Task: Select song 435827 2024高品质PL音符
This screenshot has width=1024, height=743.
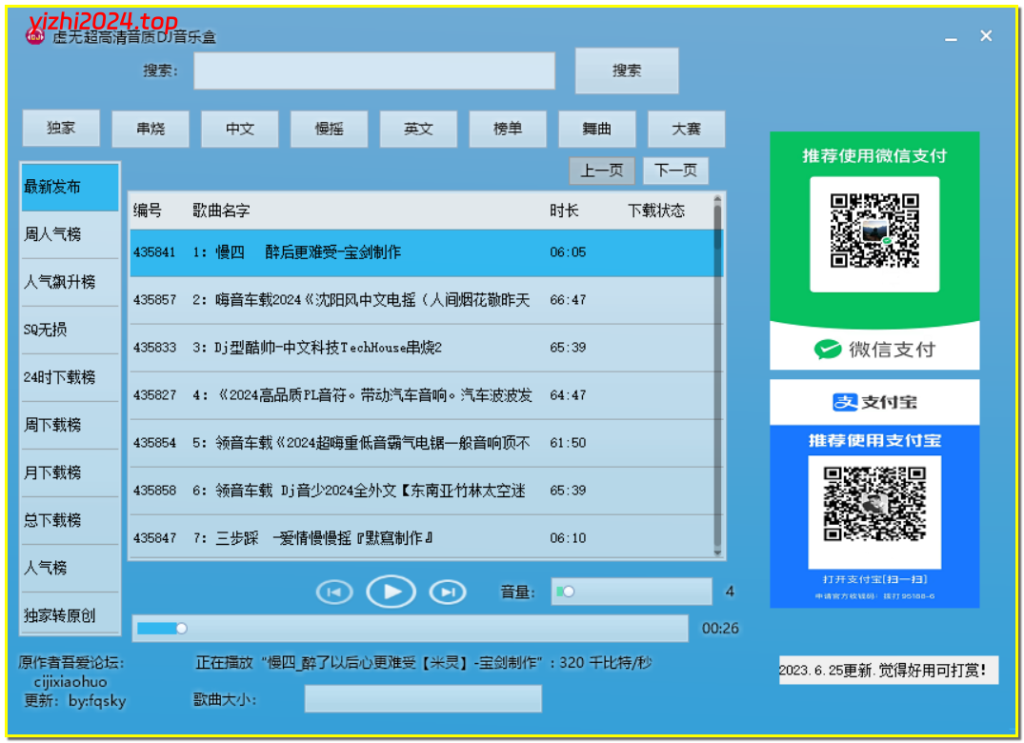Action: (422, 395)
